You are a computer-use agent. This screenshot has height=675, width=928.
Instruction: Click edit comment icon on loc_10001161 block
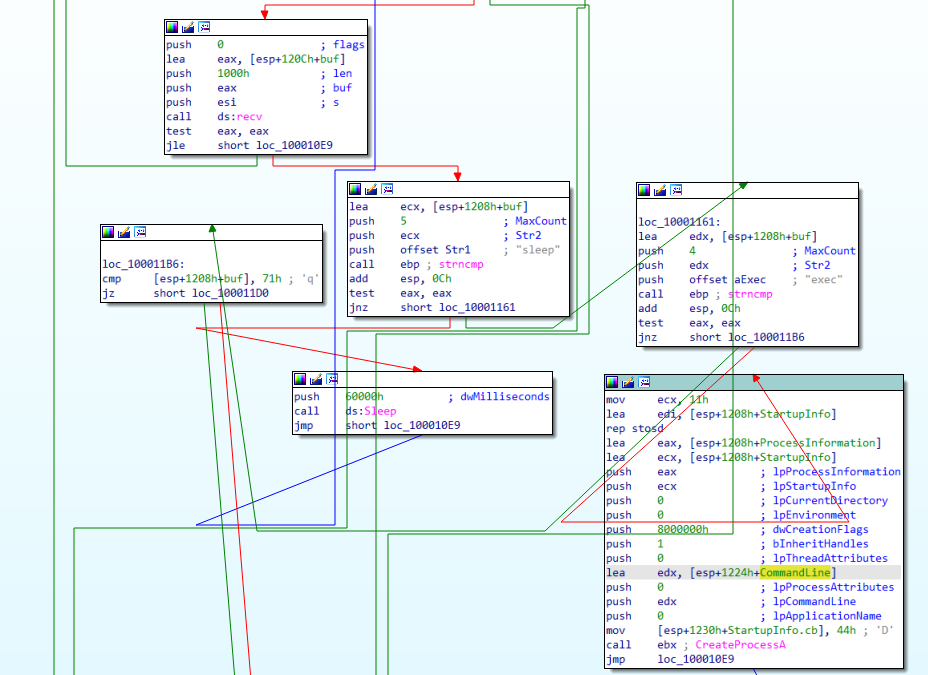660,190
